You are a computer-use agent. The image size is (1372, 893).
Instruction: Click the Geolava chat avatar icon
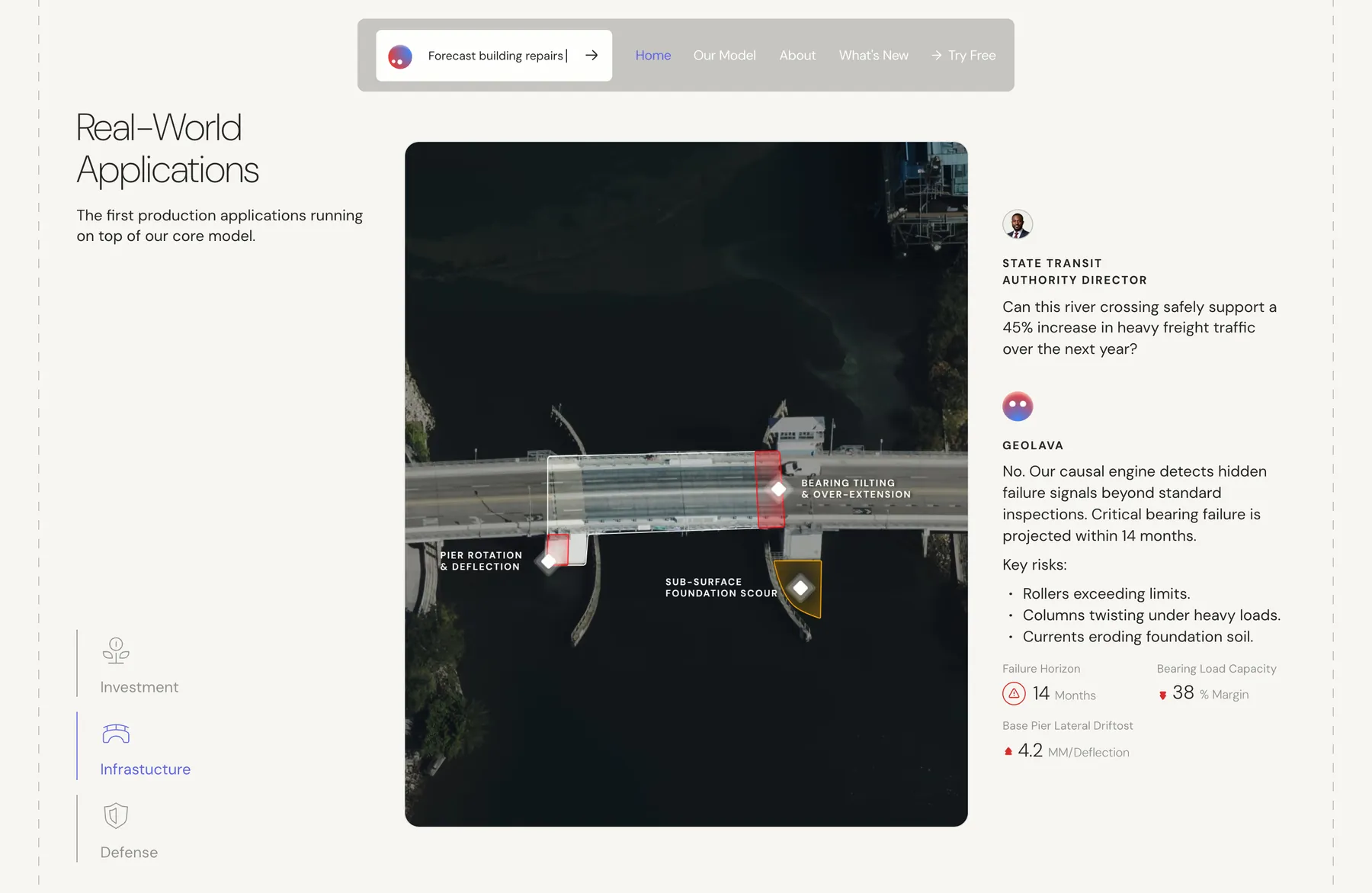pyautogui.click(x=1018, y=406)
